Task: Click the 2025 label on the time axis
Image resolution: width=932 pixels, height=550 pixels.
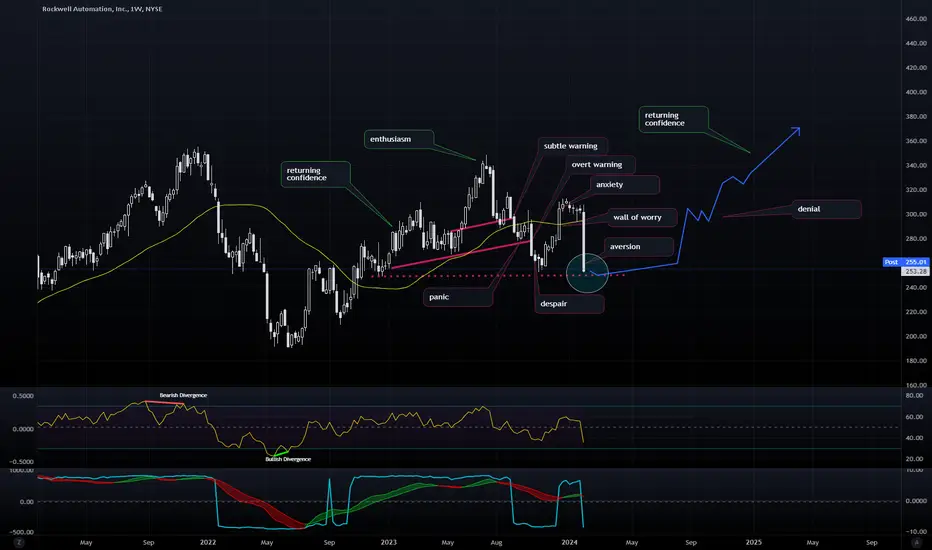Action: (x=754, y=542)
